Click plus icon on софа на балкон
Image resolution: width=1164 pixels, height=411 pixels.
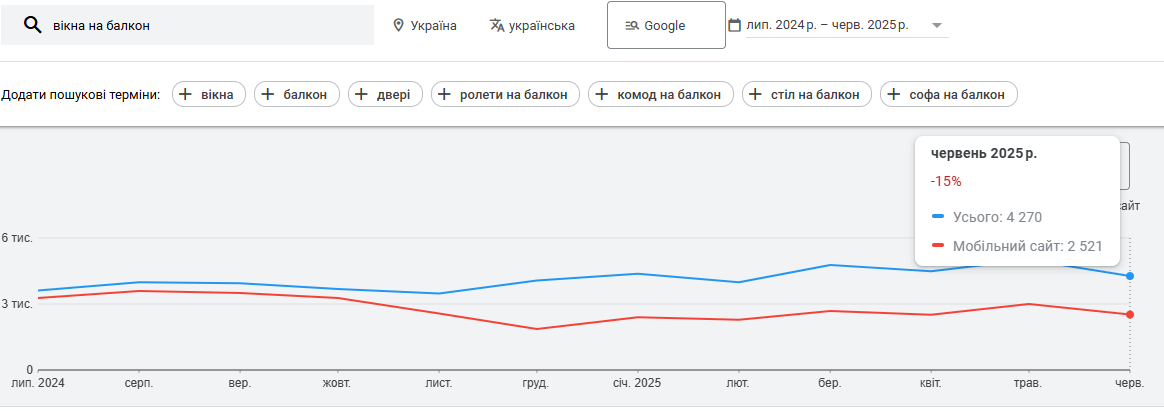tap(895, 94)
